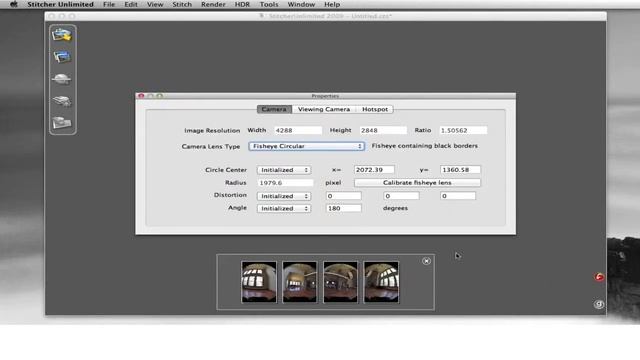Click the second Distortion value field
Screen dimensions: 640x360
401,196
